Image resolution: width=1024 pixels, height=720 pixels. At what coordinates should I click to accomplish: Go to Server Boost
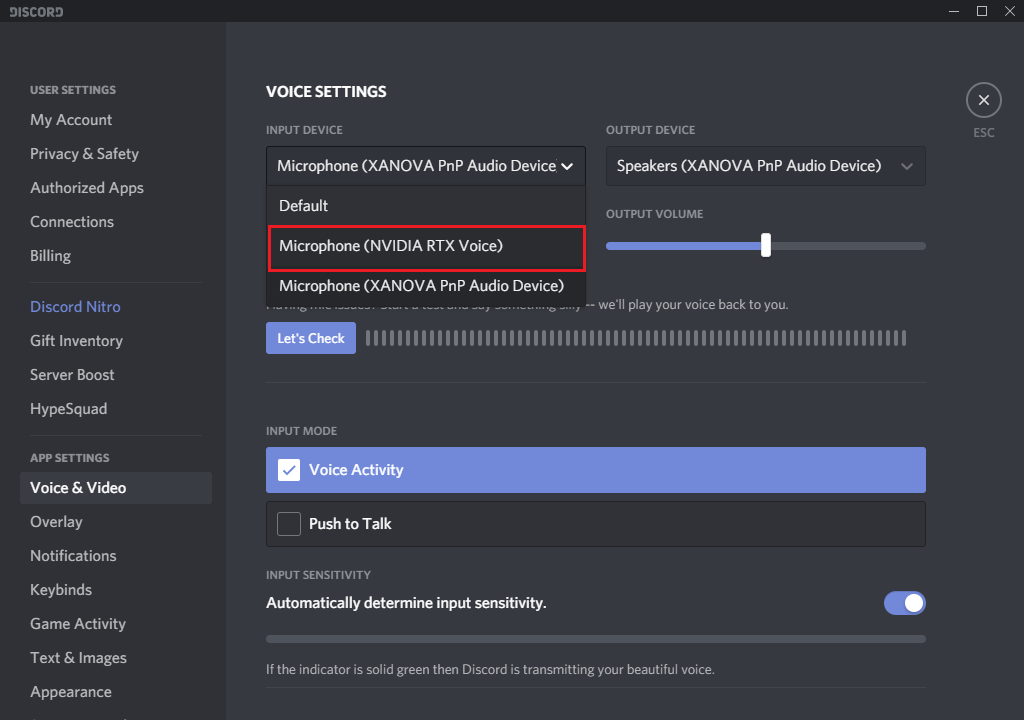pos(72,374)
